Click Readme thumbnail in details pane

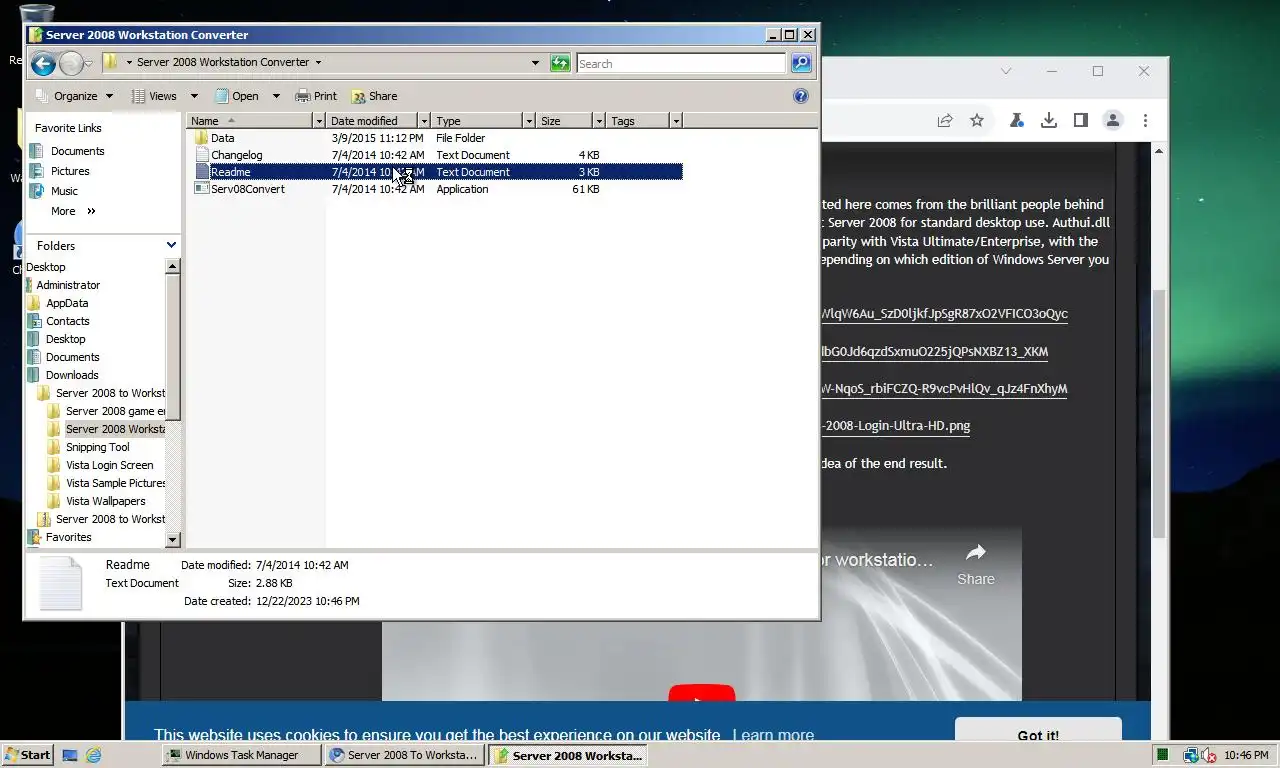(60, 583)
